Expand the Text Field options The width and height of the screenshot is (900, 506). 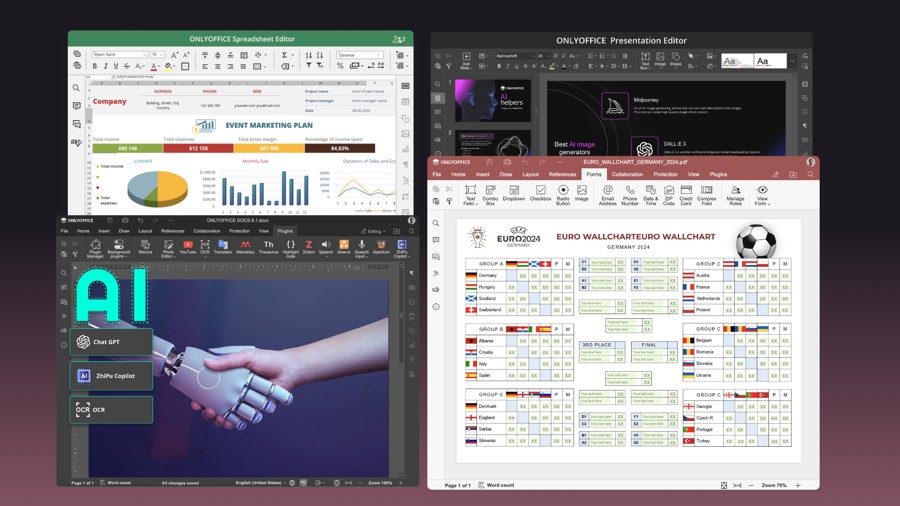pos(470,195)
